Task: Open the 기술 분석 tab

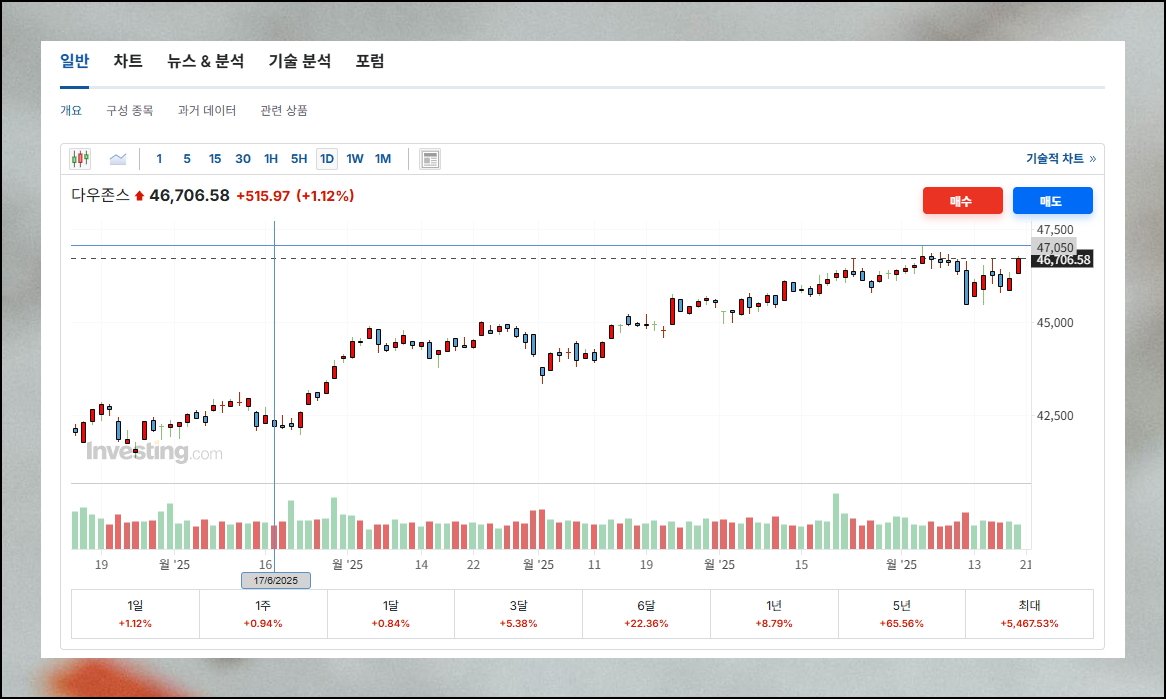Action: (x=300, y=61)
